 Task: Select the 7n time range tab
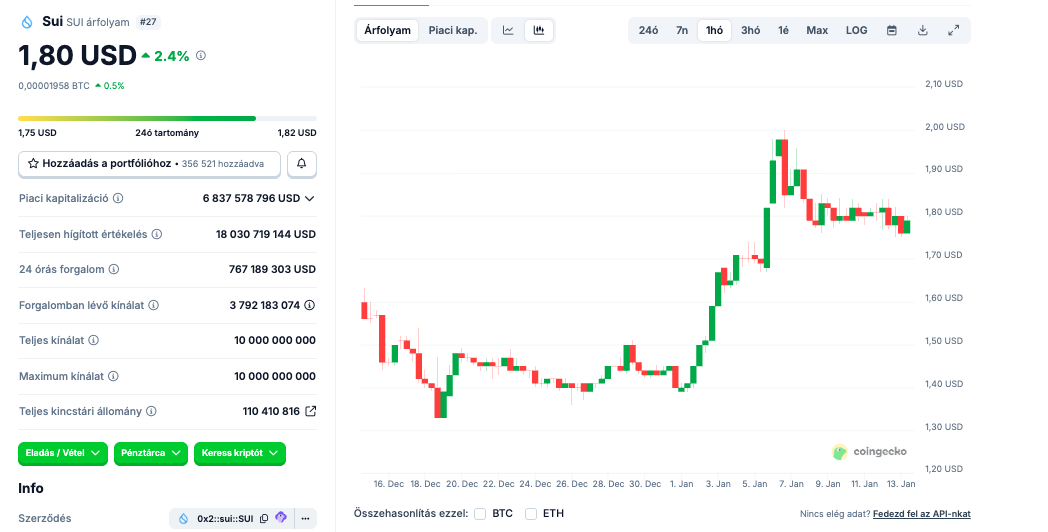pos(682,30)
